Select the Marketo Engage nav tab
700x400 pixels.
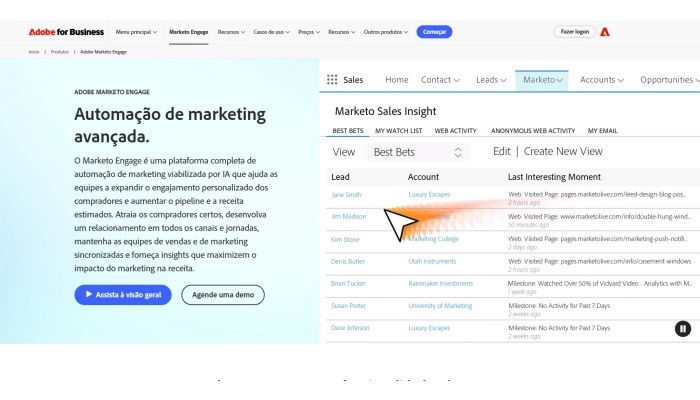(188, 32)
